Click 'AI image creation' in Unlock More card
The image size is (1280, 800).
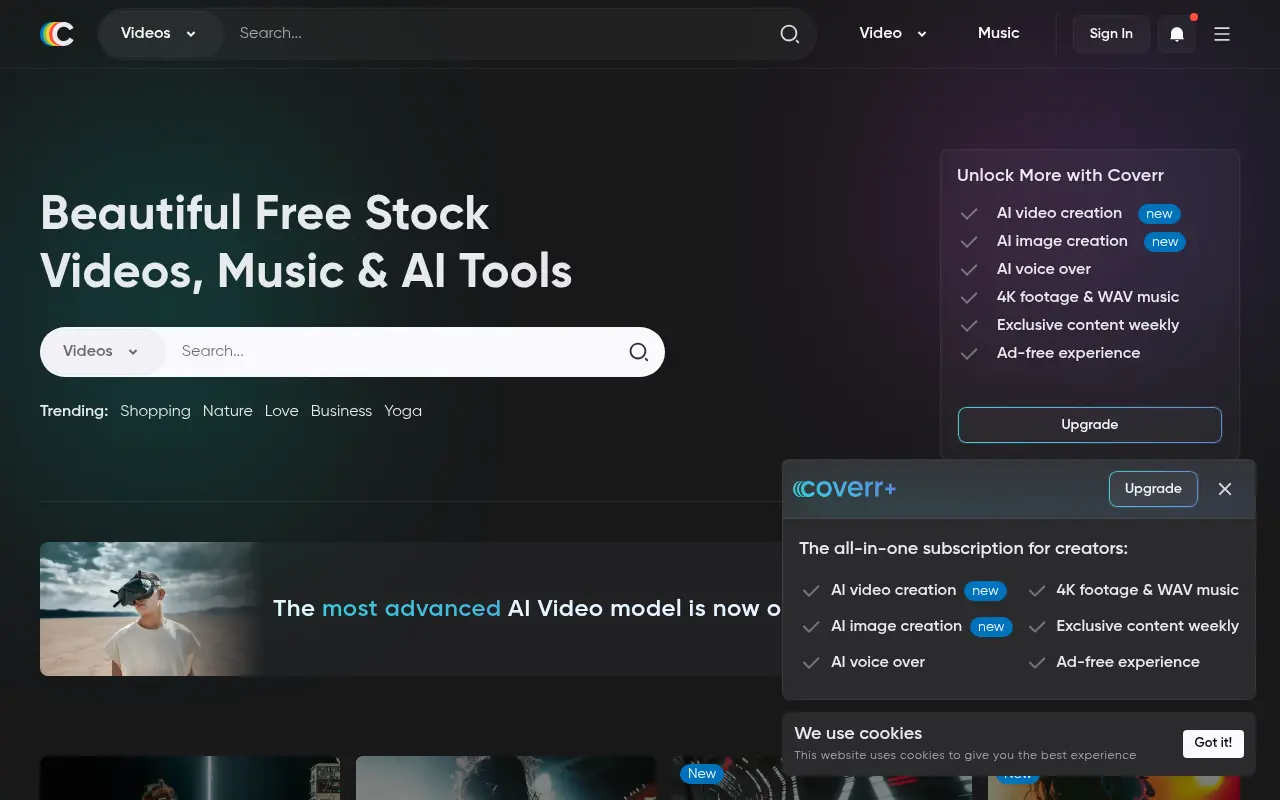coord(1062,241)
